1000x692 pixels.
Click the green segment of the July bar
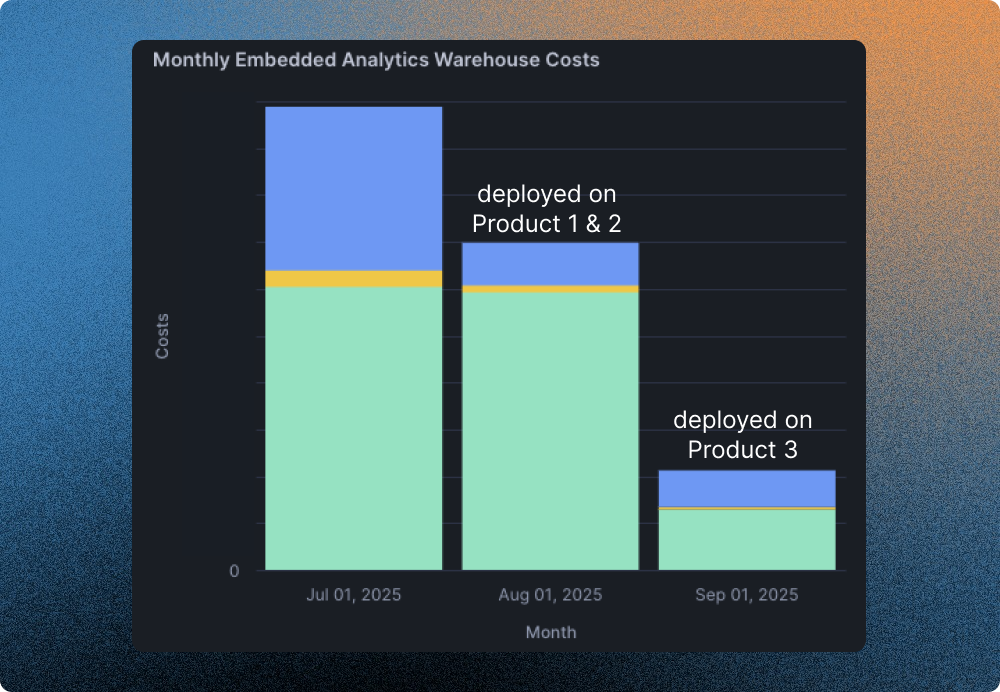352,430
